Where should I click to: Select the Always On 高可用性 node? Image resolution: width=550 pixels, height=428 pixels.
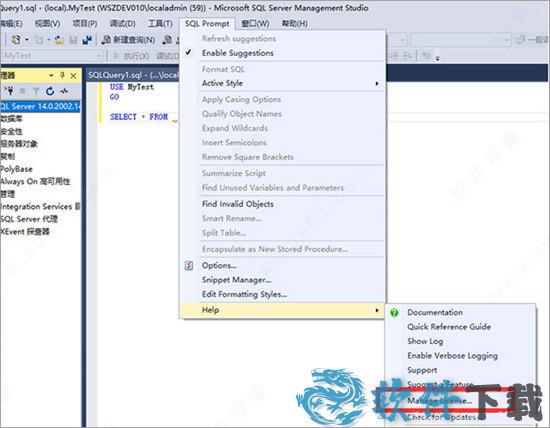coord(35,181)
